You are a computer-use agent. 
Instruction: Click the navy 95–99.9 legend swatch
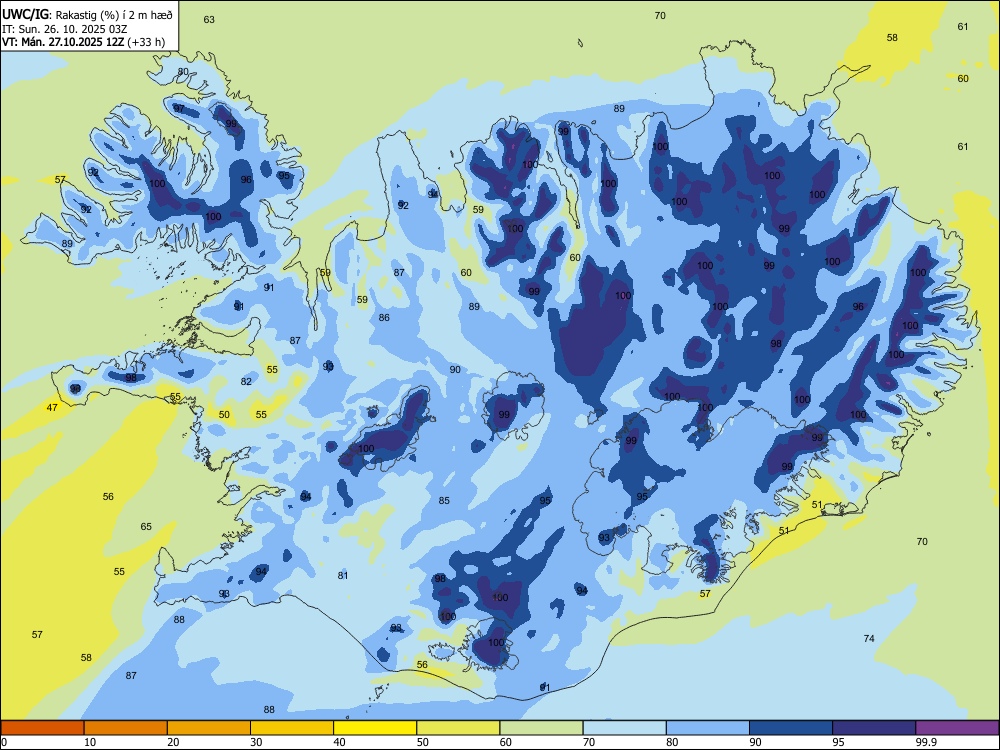pyautogui.click(x=874, y=728)
